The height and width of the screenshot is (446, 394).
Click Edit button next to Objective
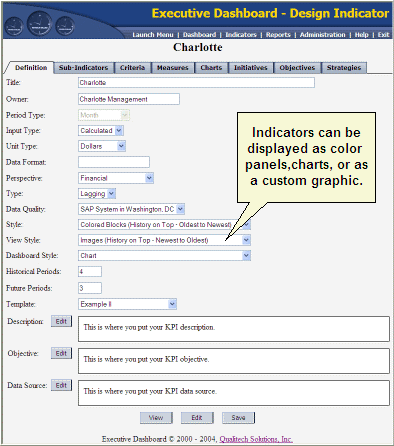[61, 353]
